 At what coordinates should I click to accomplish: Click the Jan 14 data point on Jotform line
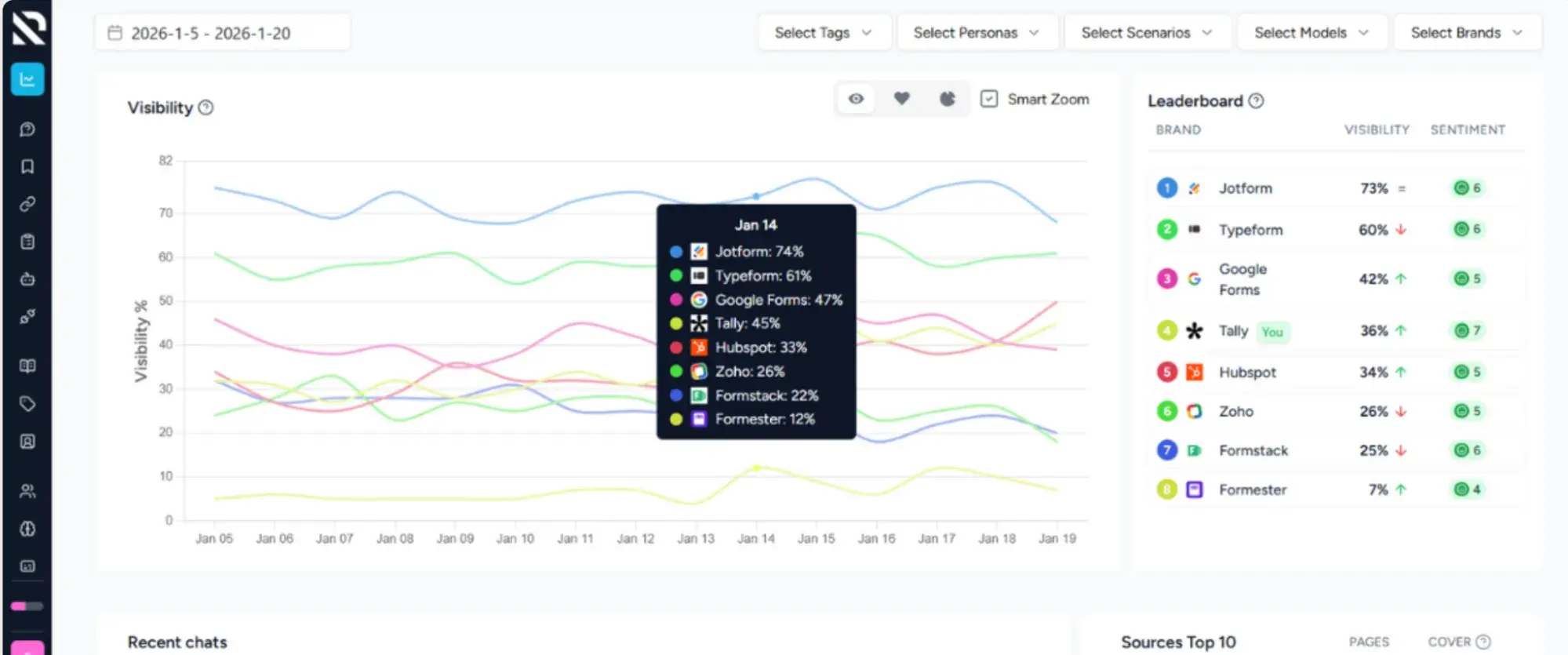tap(756, 196)
